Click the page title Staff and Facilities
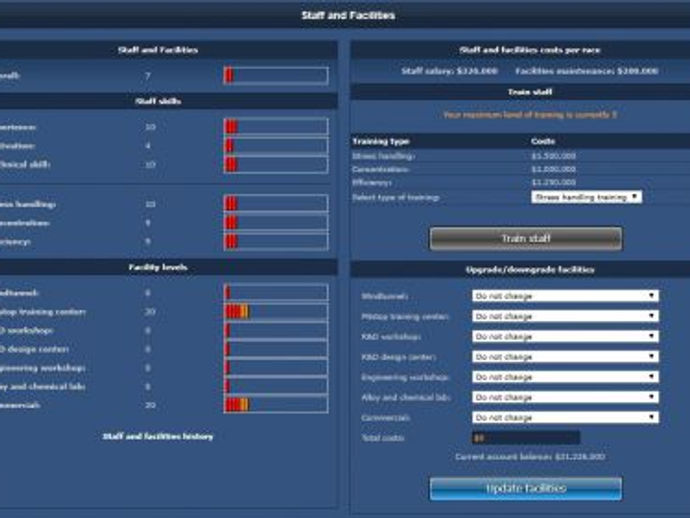This screenshot has height=518, width=690. pos(348,15)
